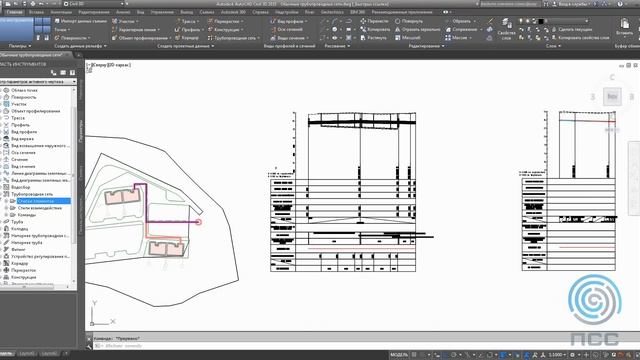Viewport: 640px width, 360px height.
Task: Click Сделать текущим layer button
Action: coord(572,29)
